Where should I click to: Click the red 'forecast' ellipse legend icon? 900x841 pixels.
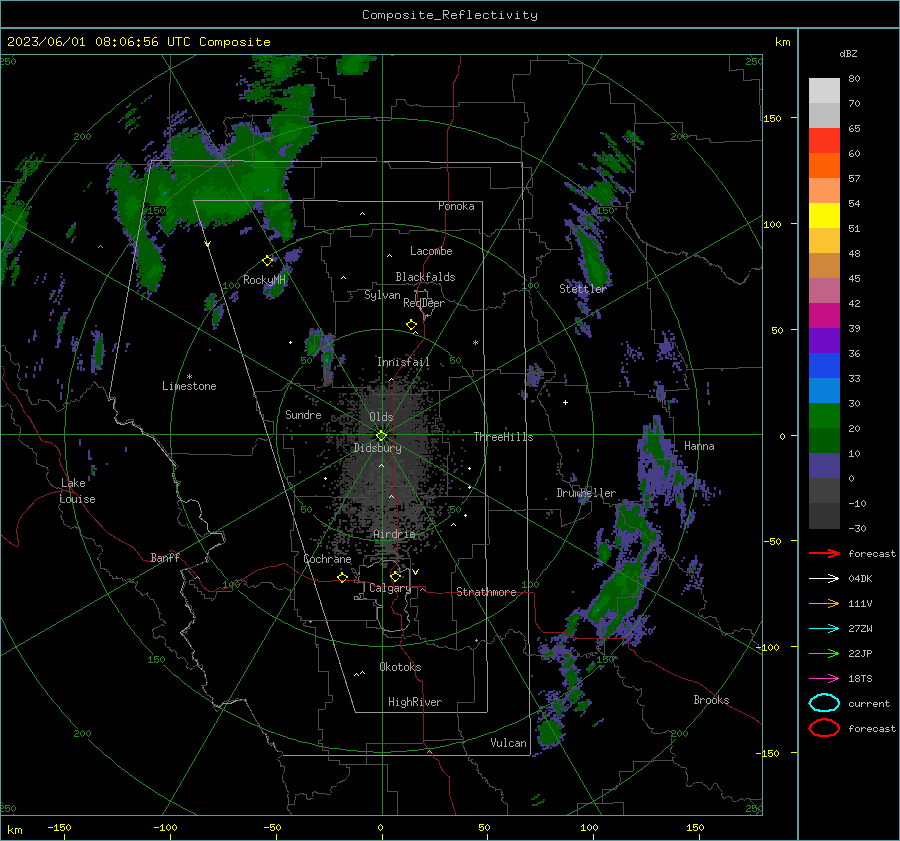[824, 728]
